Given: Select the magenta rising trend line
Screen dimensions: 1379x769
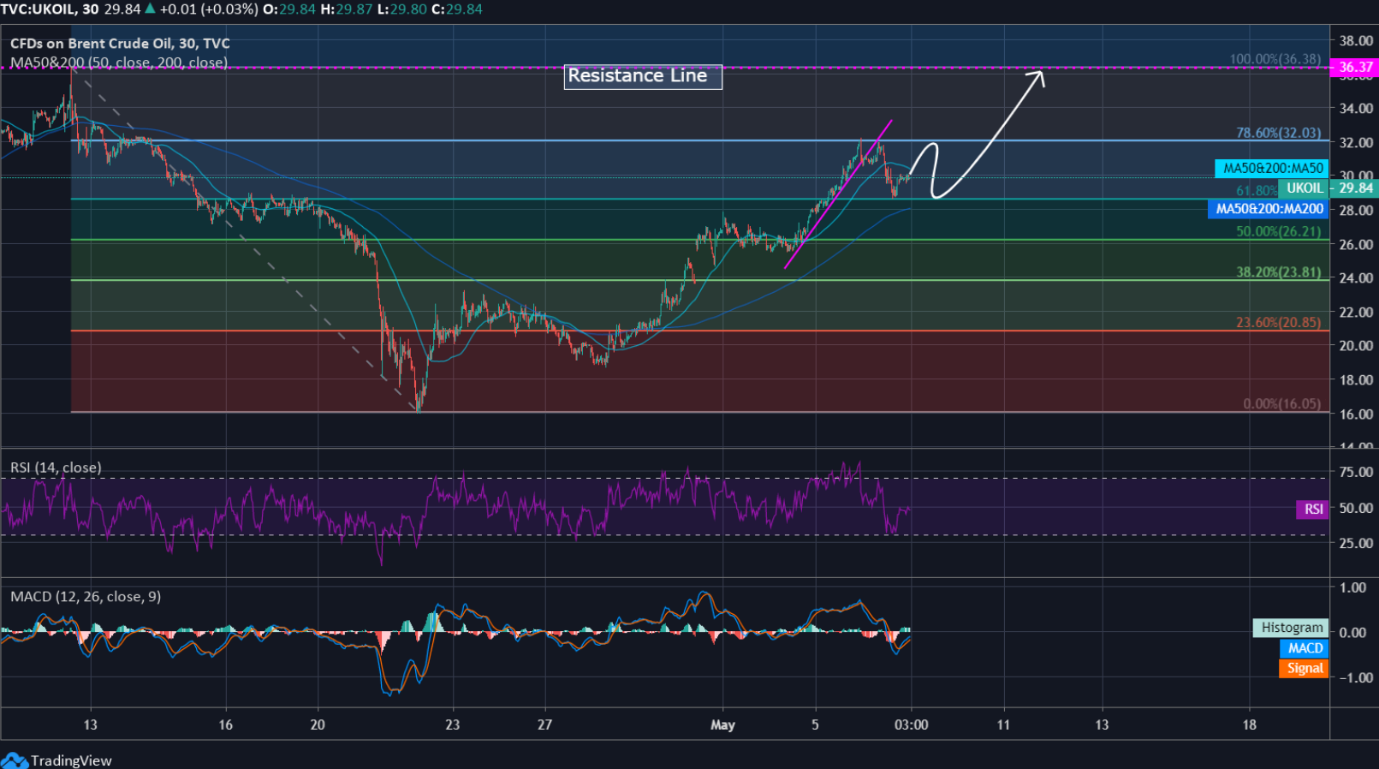Looking at the screenshot, I should click(x=838, y=195).
